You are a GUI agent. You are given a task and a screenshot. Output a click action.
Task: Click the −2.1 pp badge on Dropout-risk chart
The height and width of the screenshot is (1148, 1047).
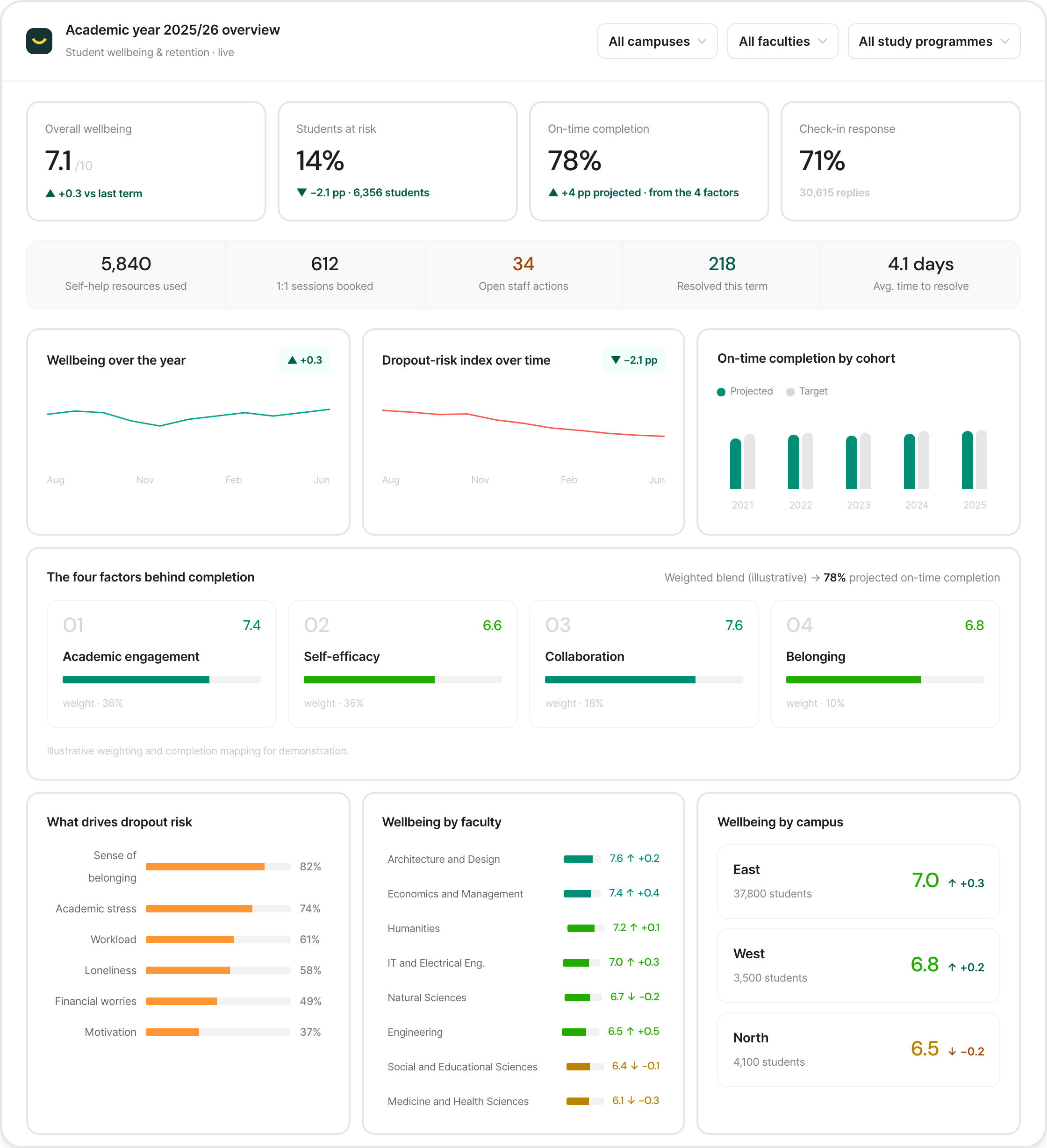pyautogui.click(x=634, y=360)
